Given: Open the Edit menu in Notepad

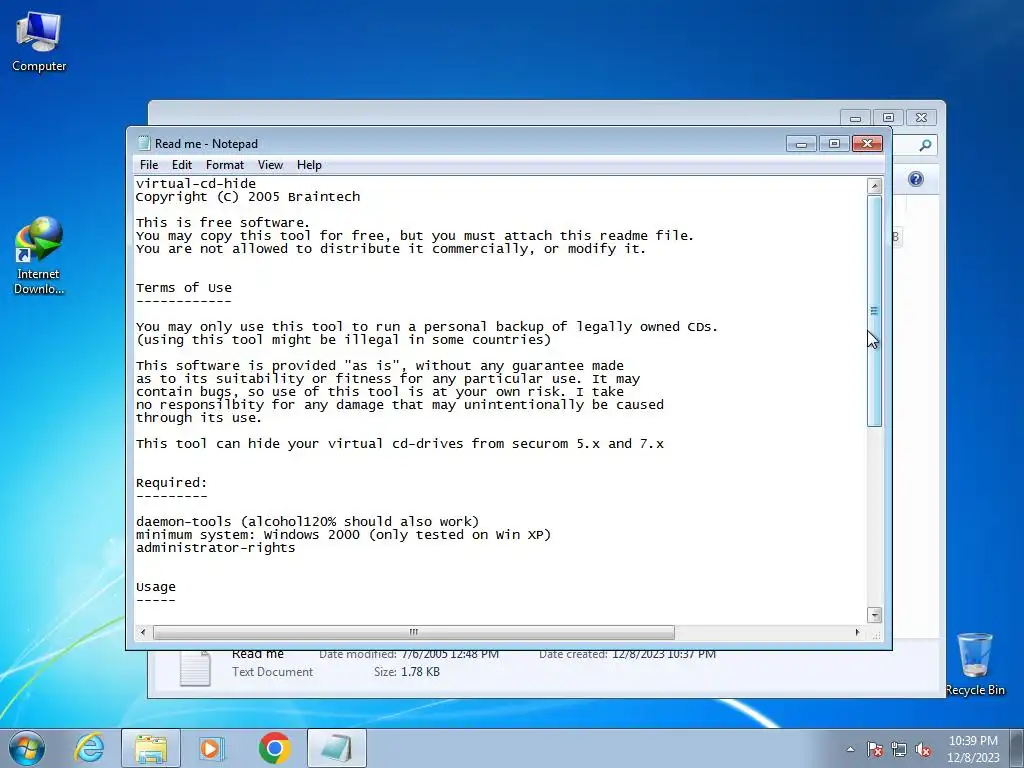Looking at the screenshot, I should point(182,165).
